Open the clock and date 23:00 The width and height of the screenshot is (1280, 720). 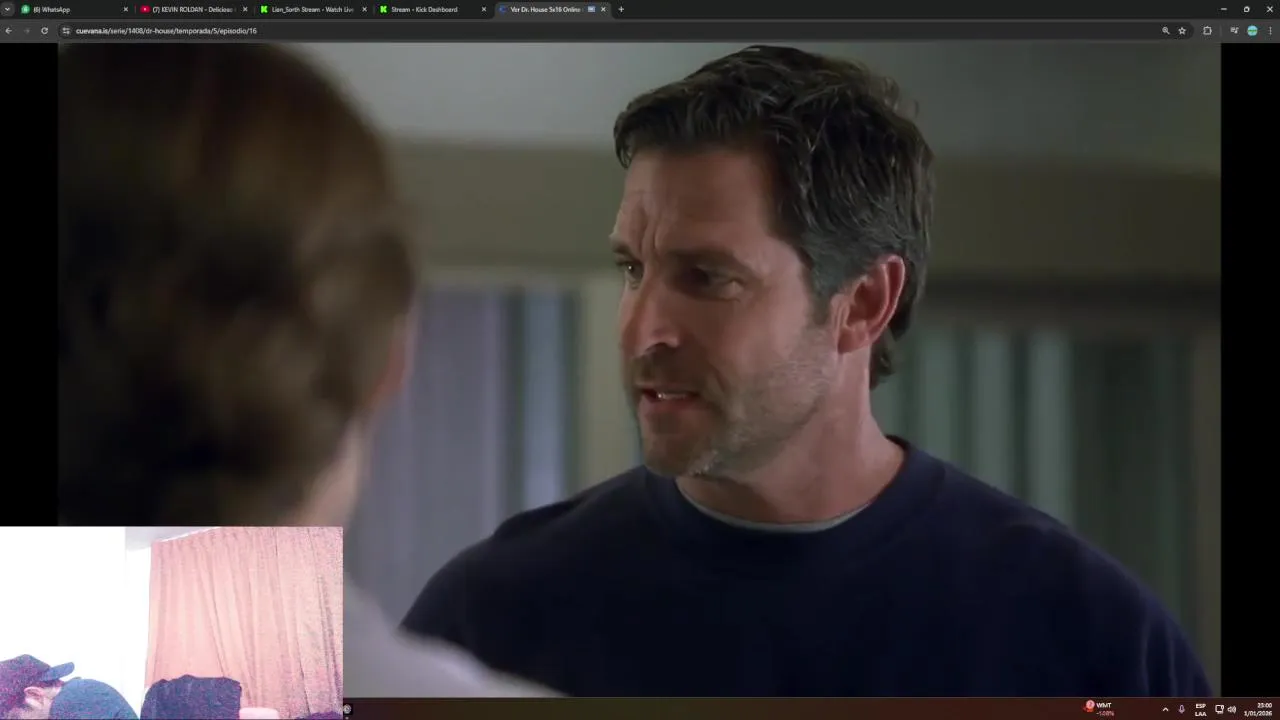[1258, 709]
